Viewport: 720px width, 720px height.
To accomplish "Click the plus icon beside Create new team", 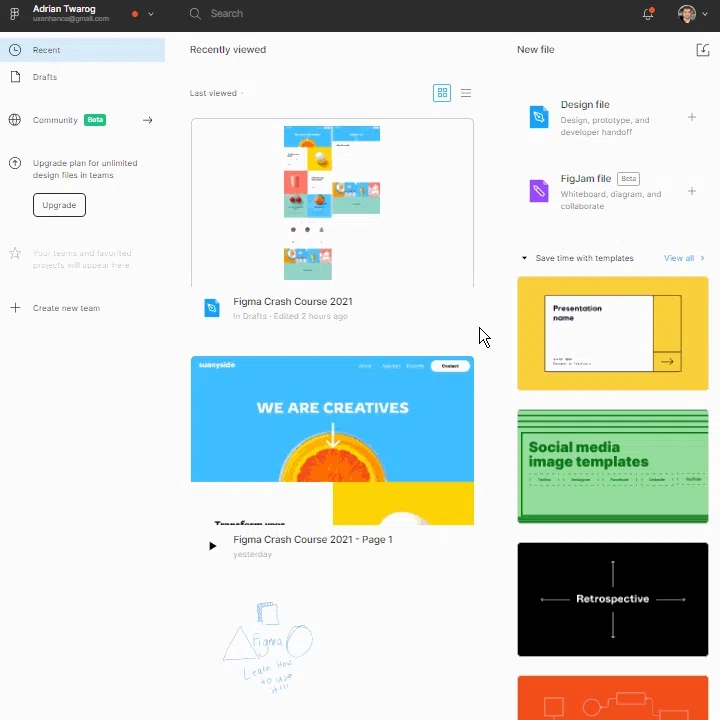I will coord(15,308).
